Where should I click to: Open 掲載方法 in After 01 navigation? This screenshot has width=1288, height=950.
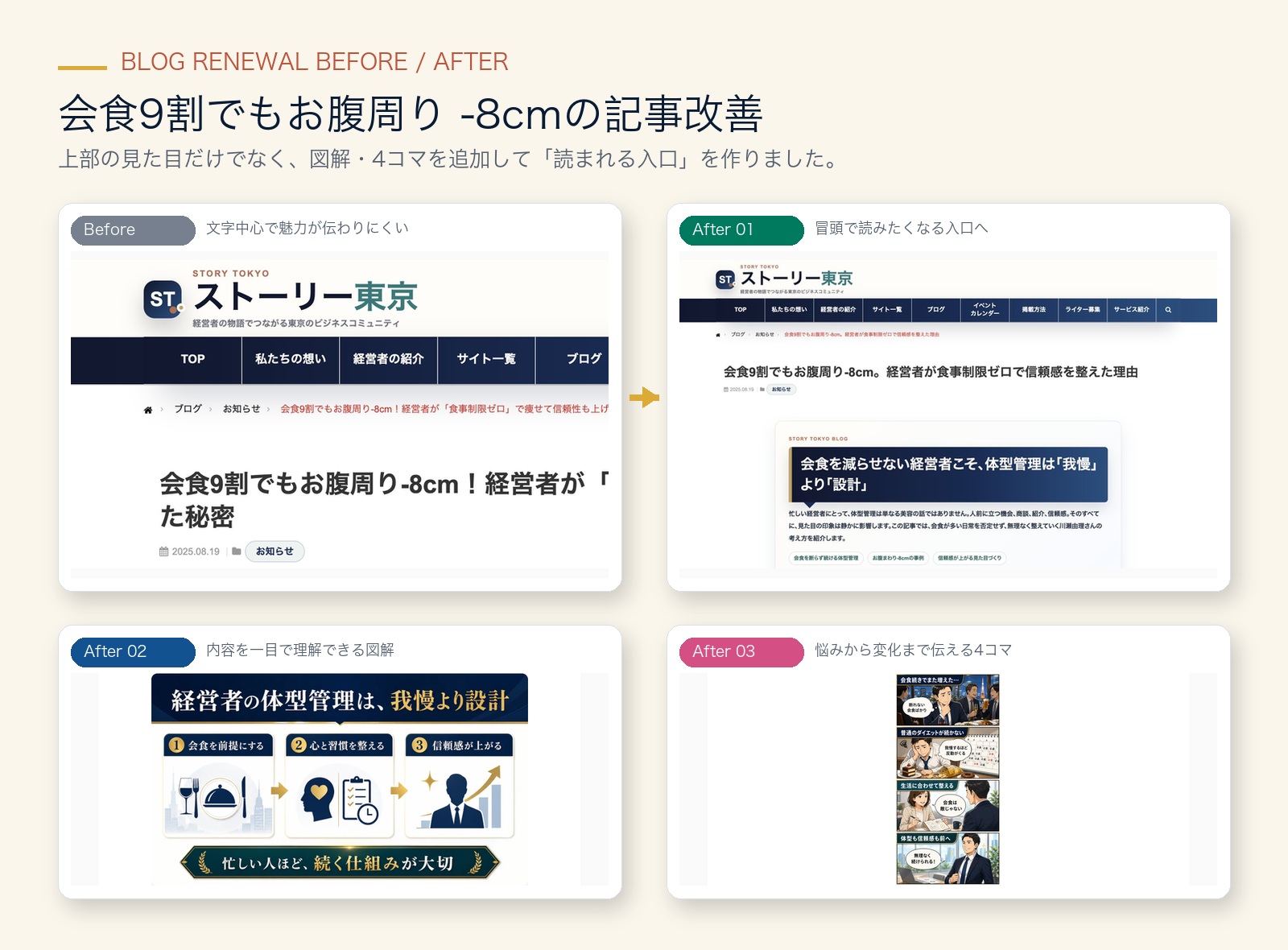[1034, 310]
